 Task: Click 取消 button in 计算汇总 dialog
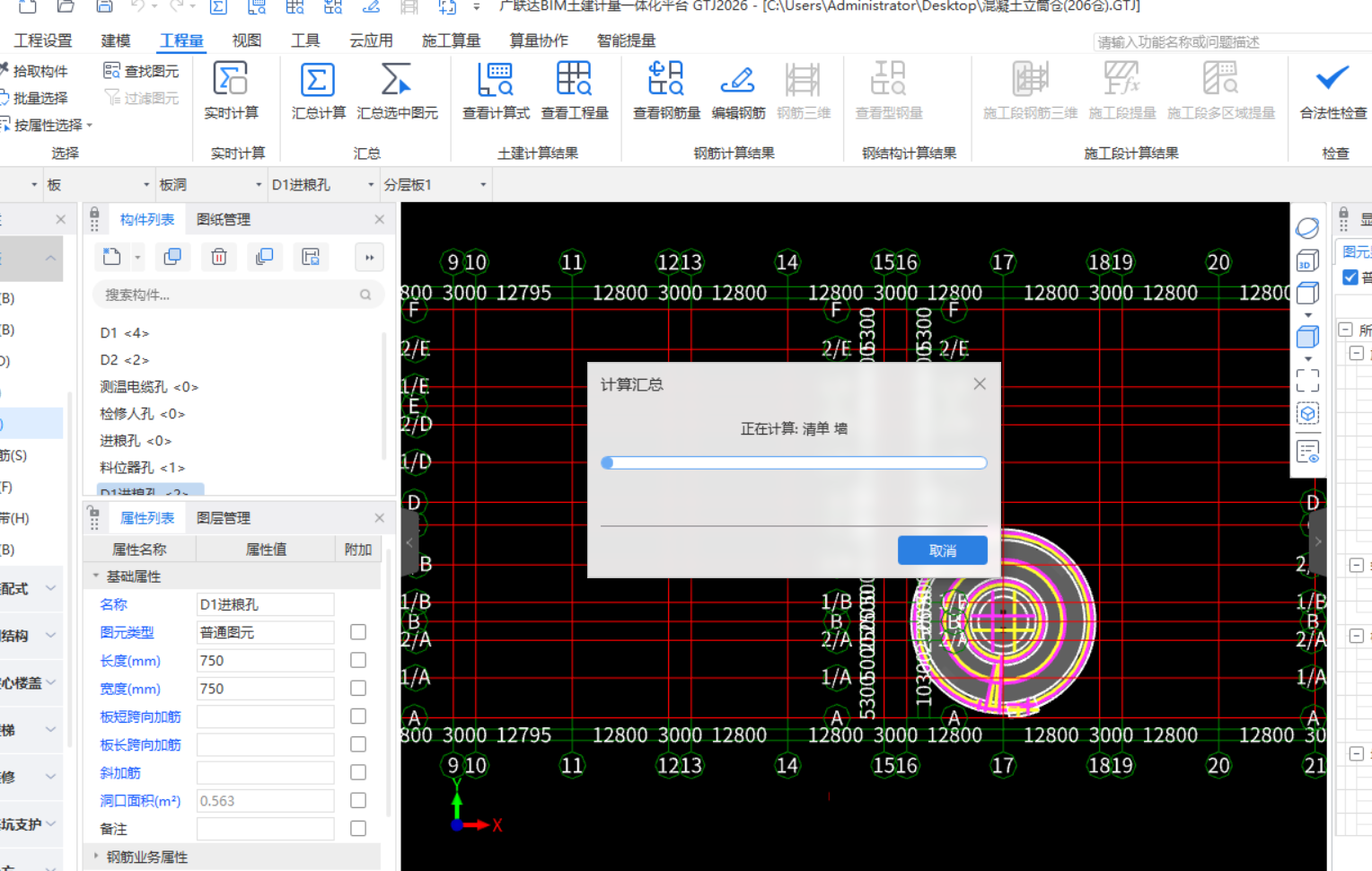click(x=942, y=550)
